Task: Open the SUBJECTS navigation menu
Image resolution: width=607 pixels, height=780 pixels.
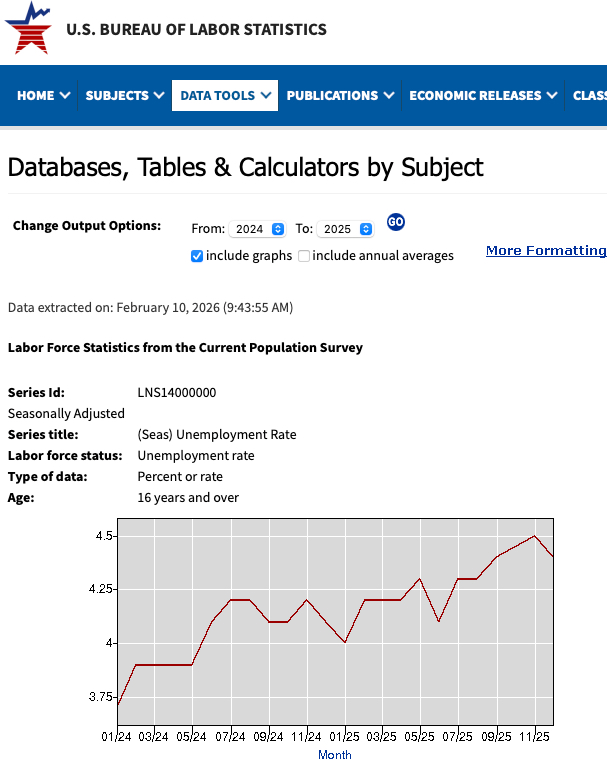Action: 123,96
